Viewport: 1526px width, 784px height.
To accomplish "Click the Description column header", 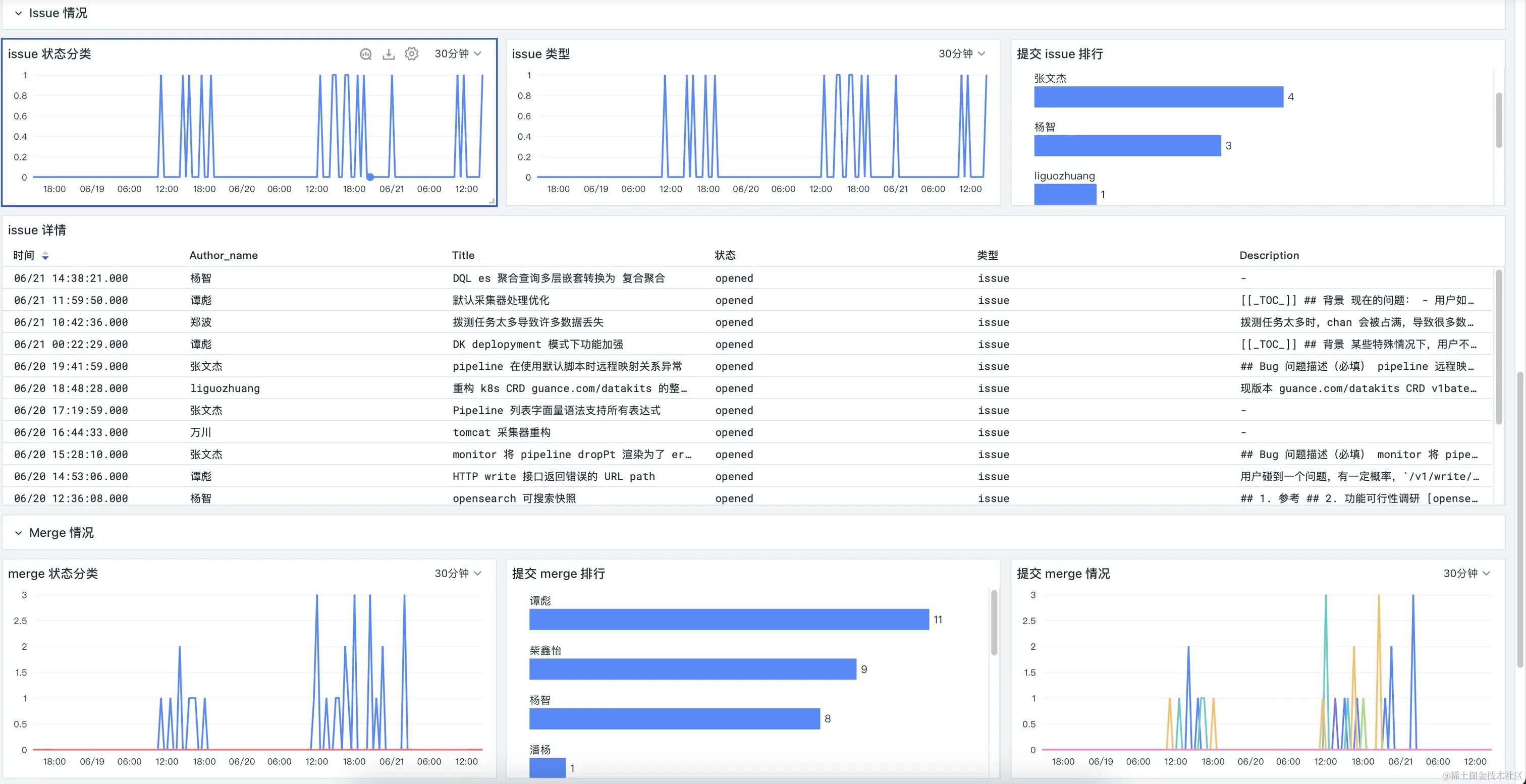I will tap(1269, 255).
